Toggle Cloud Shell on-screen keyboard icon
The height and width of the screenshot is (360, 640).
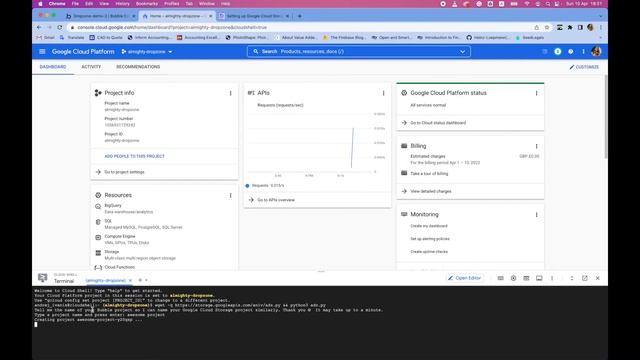(x=500, y=278)
